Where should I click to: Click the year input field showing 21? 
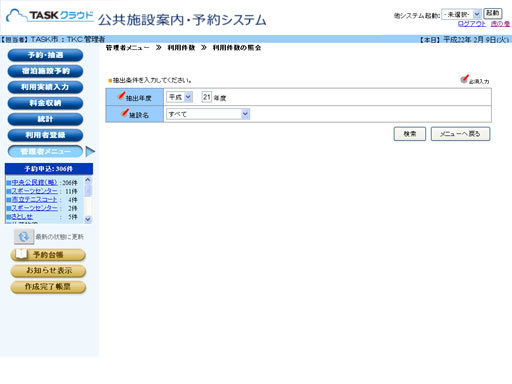(206, 97)
